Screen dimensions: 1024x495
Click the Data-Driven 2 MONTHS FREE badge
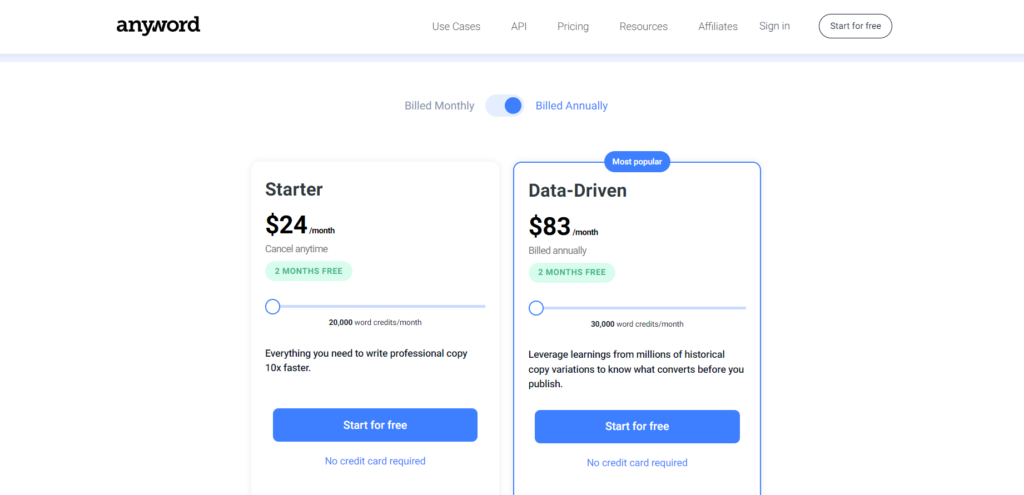pos(571,272)
